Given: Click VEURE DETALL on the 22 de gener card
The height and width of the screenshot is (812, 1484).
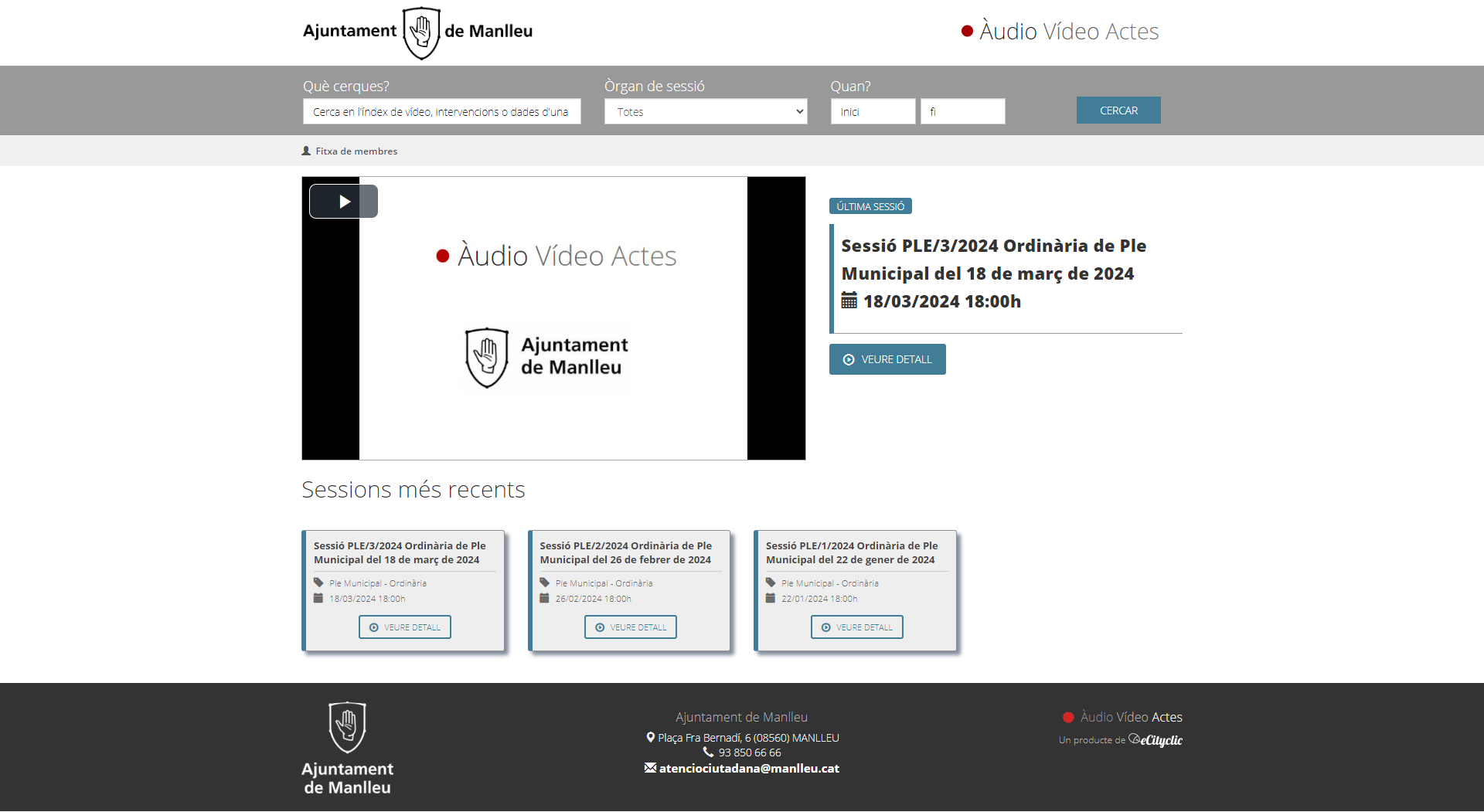Looking at the screenshot, I should tap(856, 627).
